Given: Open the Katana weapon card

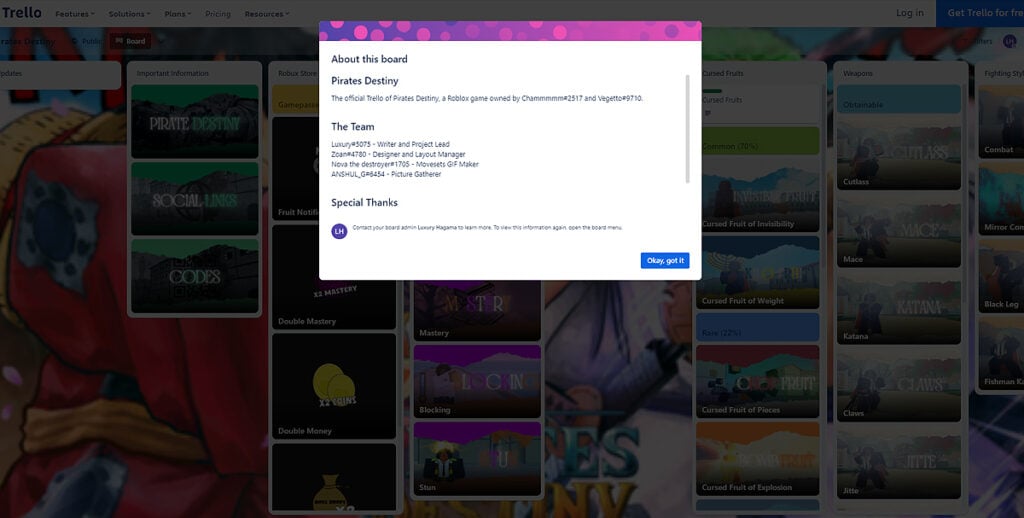Looking at the screenshot, I should 899,308.
